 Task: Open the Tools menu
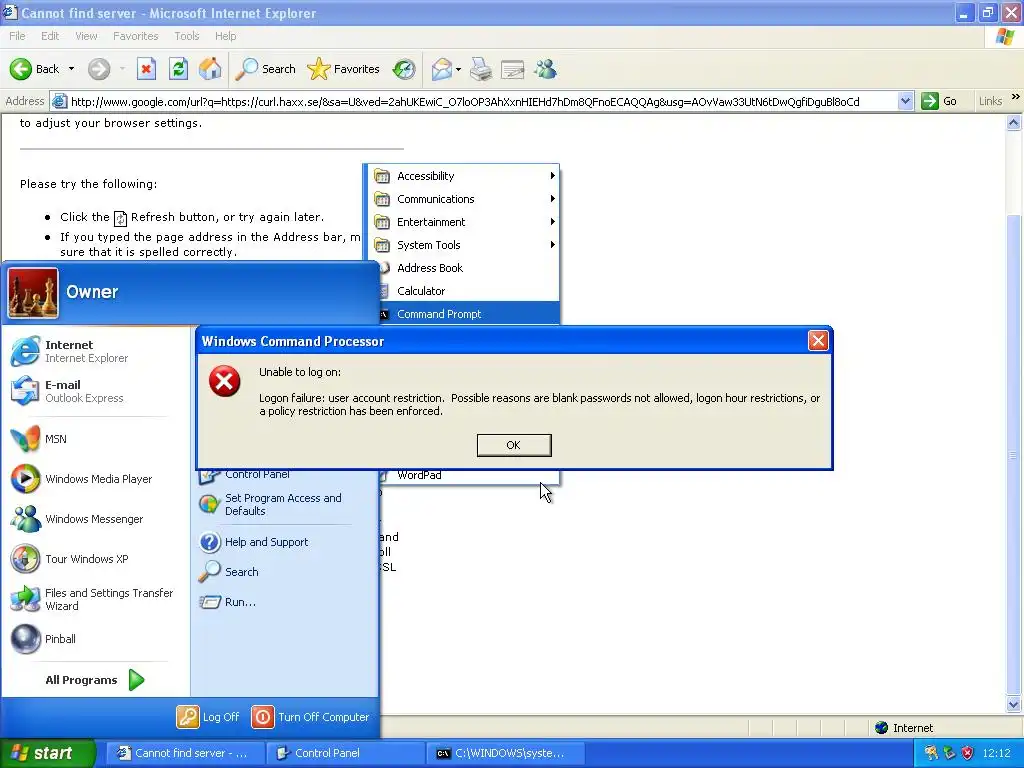[187, 36]
